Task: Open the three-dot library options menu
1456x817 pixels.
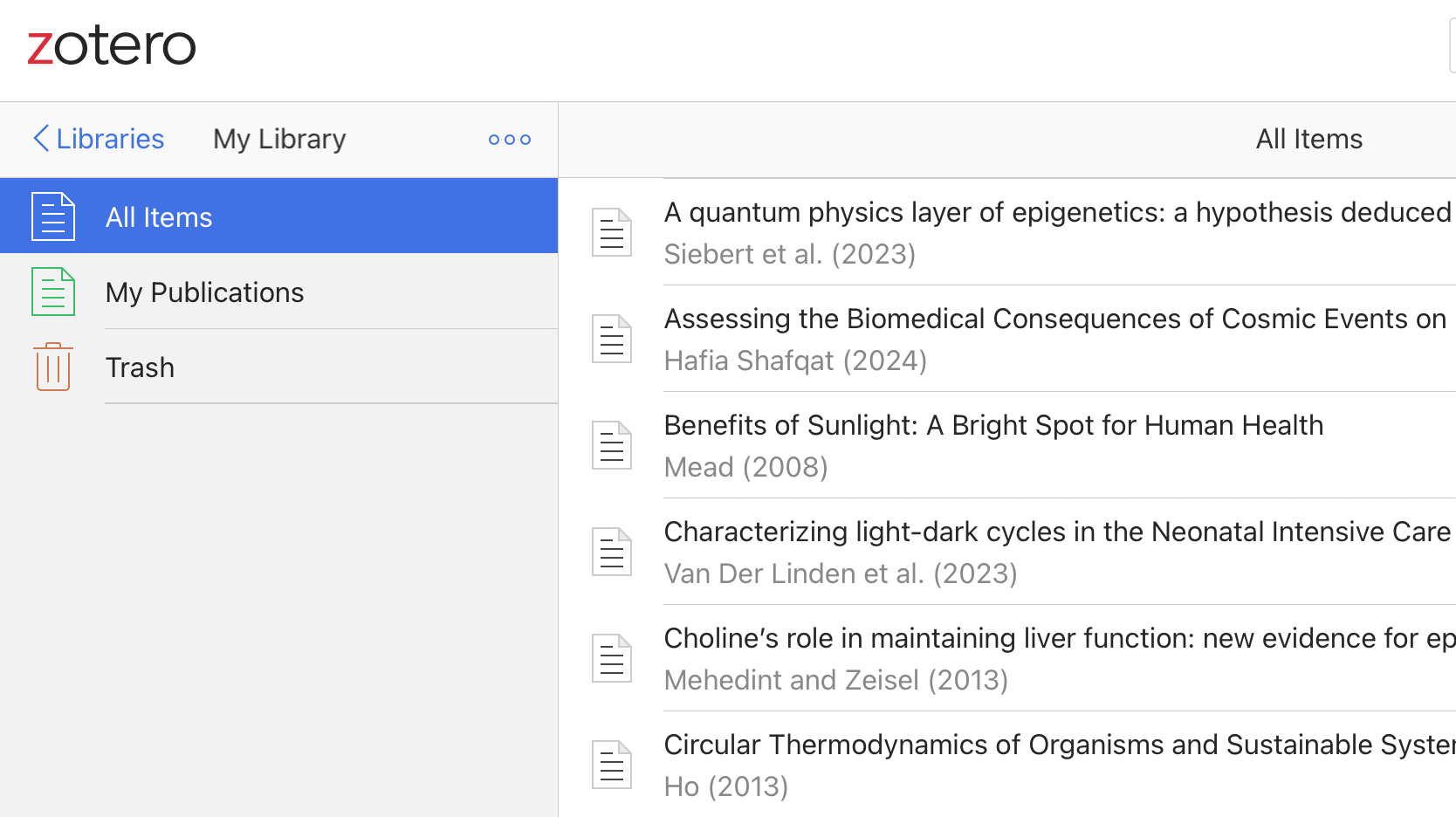Action: click(x=510, y=140)
